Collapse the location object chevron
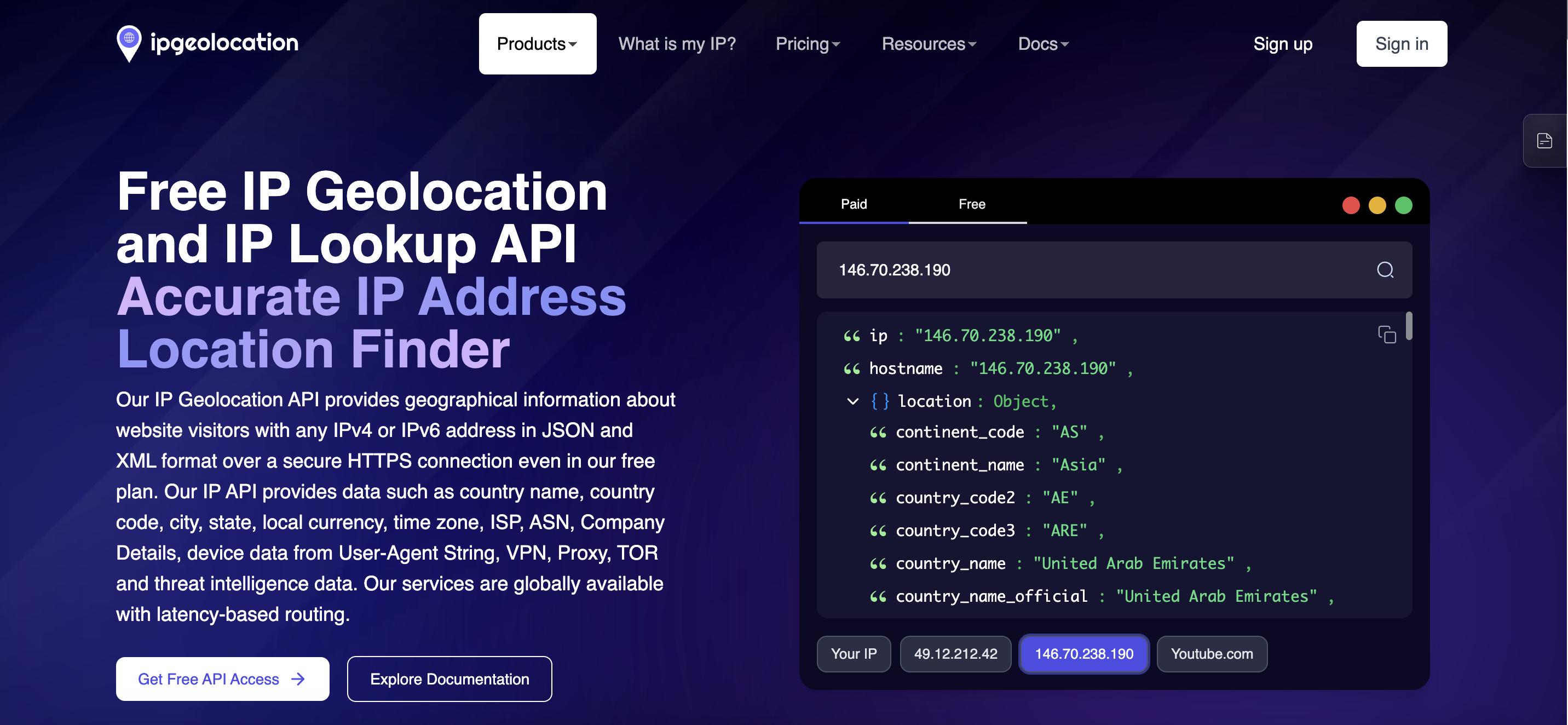This screenshot has width=1568, height=725. pos(852,401)
